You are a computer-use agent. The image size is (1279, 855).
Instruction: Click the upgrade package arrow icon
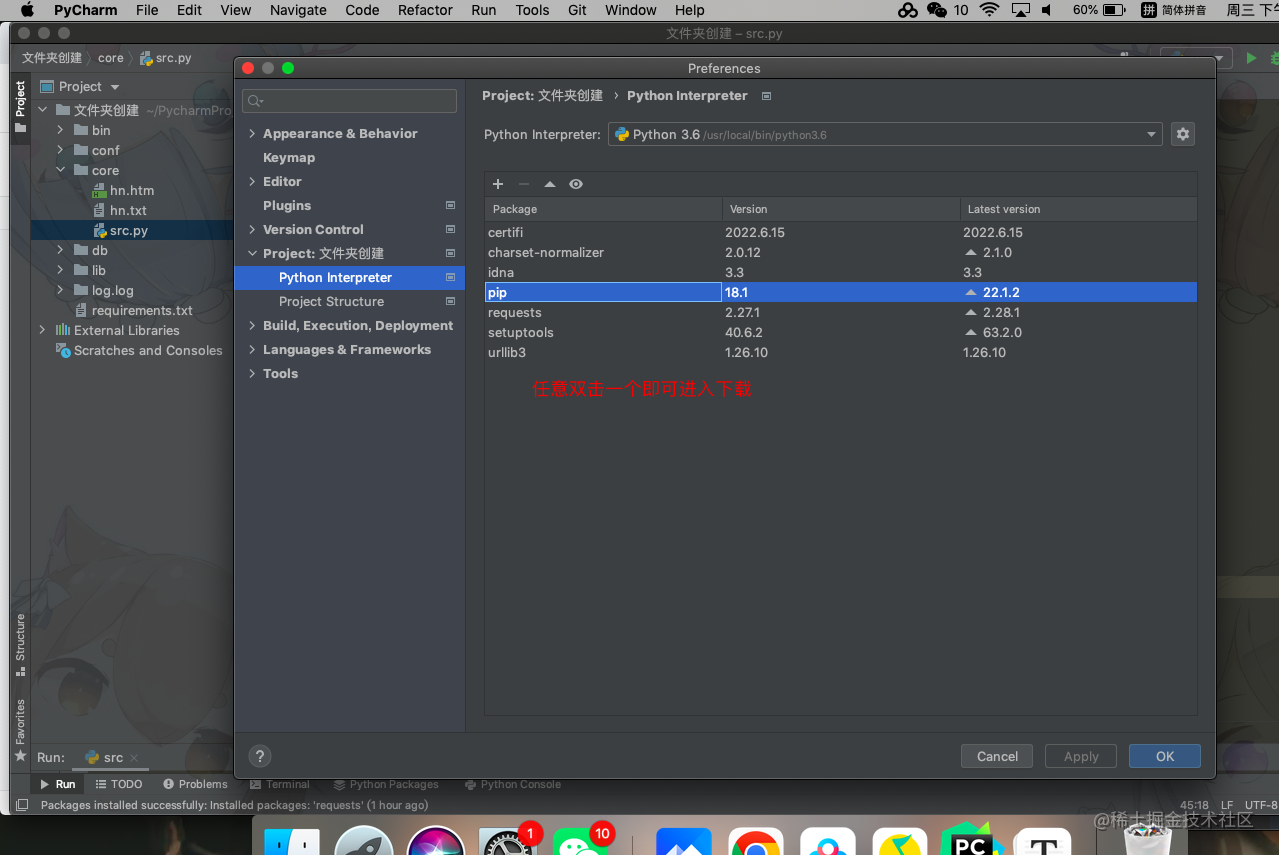pos(549,184)
